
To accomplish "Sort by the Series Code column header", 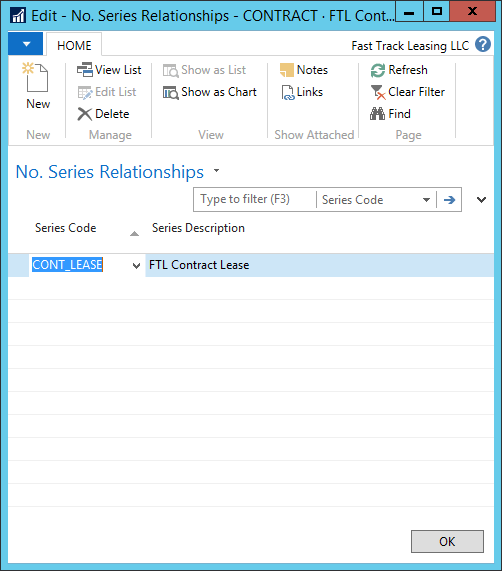I will (66, 228).
